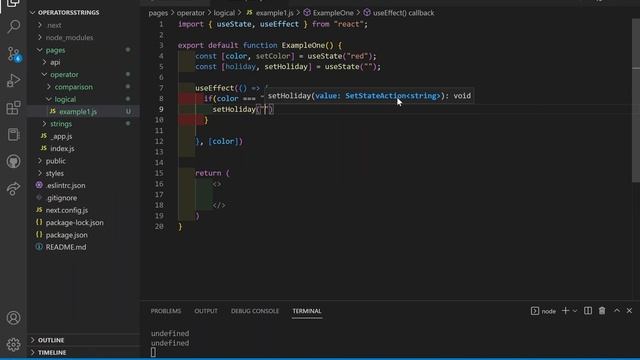Viewport: 640px width, 360px height.
Task: Open the GitHub view in activity bar
Action: pos(13,161)
